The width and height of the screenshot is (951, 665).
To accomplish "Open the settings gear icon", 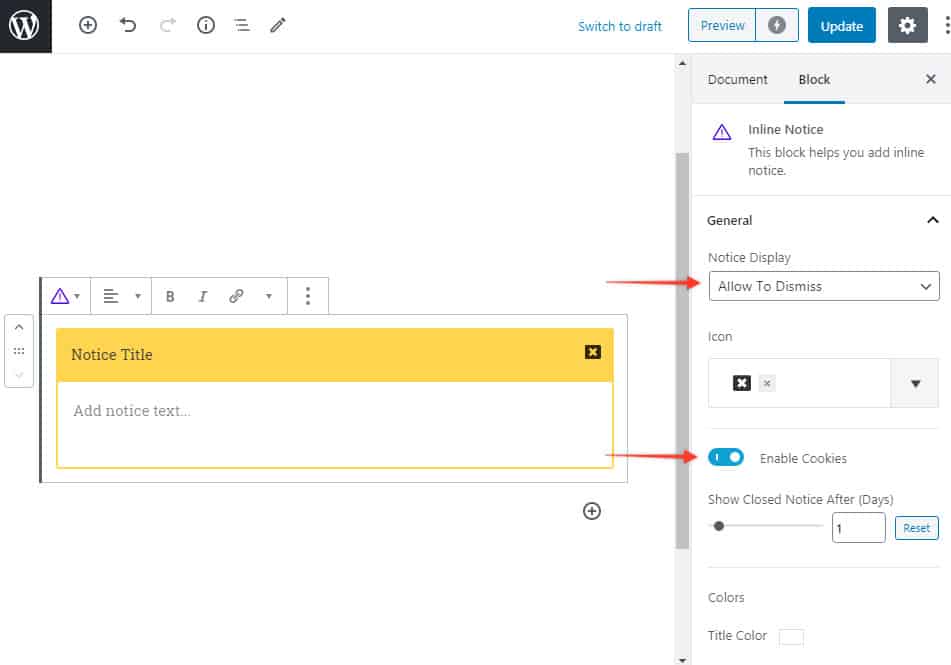I will [x=907, y=26].
